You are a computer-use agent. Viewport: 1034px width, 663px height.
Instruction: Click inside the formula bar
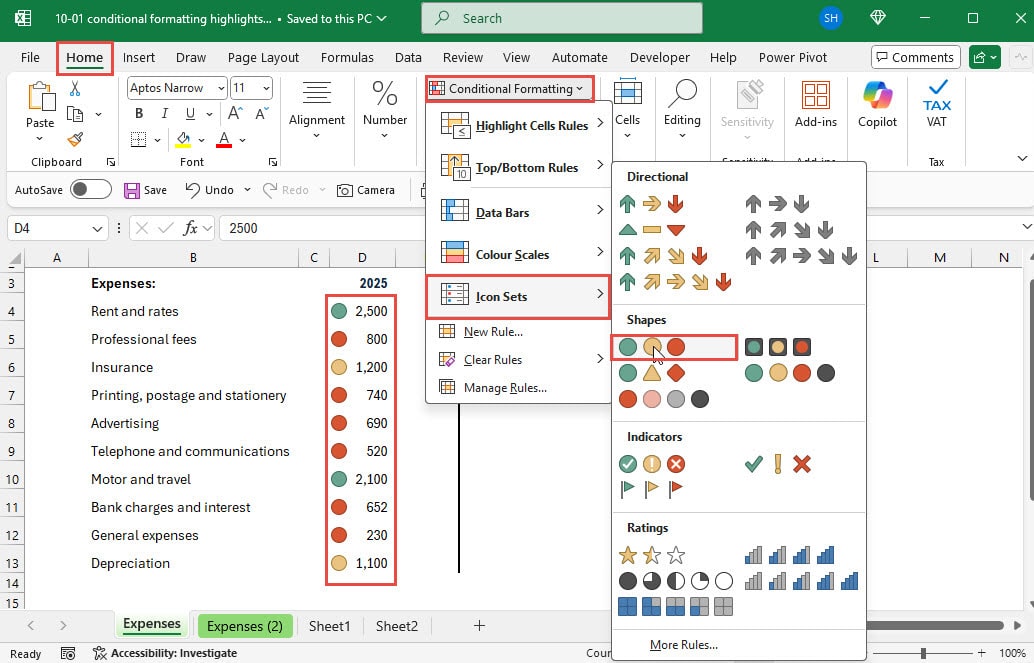300,228
